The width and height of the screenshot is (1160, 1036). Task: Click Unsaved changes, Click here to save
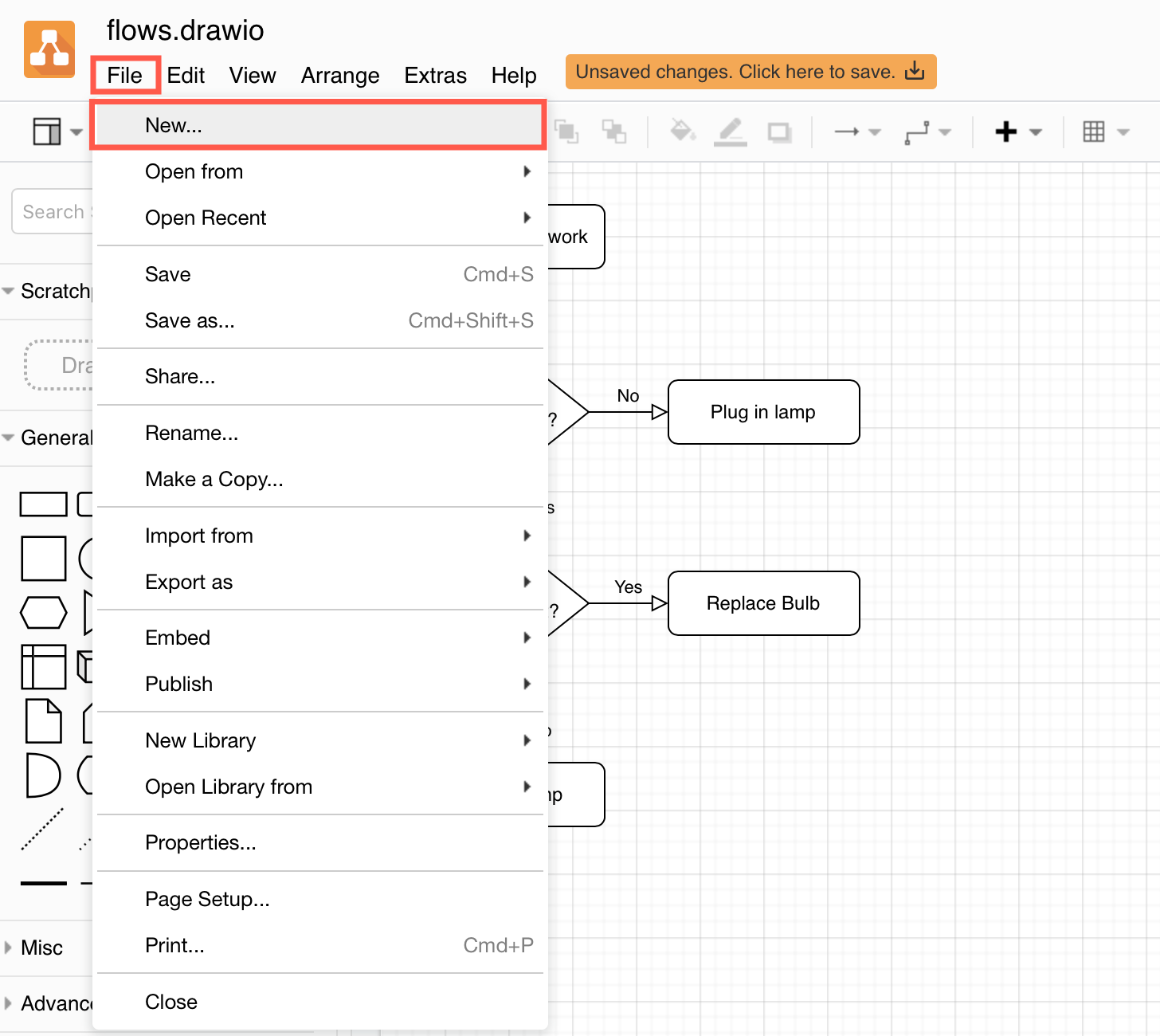(750, 71)
